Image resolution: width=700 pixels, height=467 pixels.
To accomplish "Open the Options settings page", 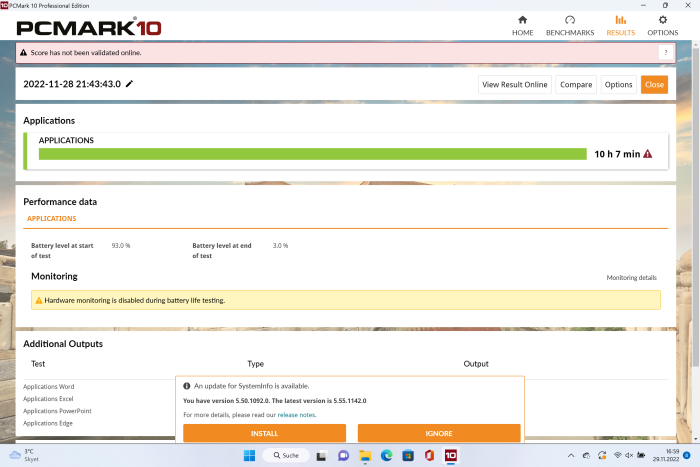I will [662, 25].
